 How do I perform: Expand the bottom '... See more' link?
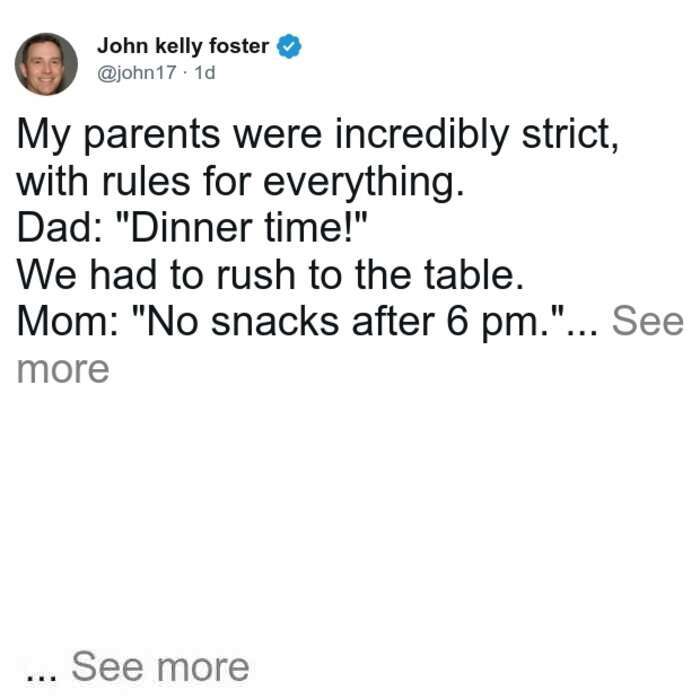(137, 667)
